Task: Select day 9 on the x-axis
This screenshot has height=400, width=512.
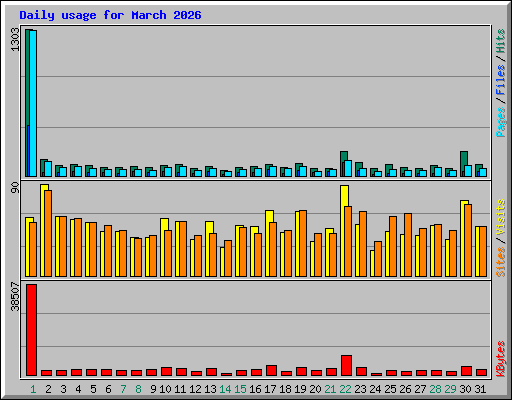Action: (153, 389)
